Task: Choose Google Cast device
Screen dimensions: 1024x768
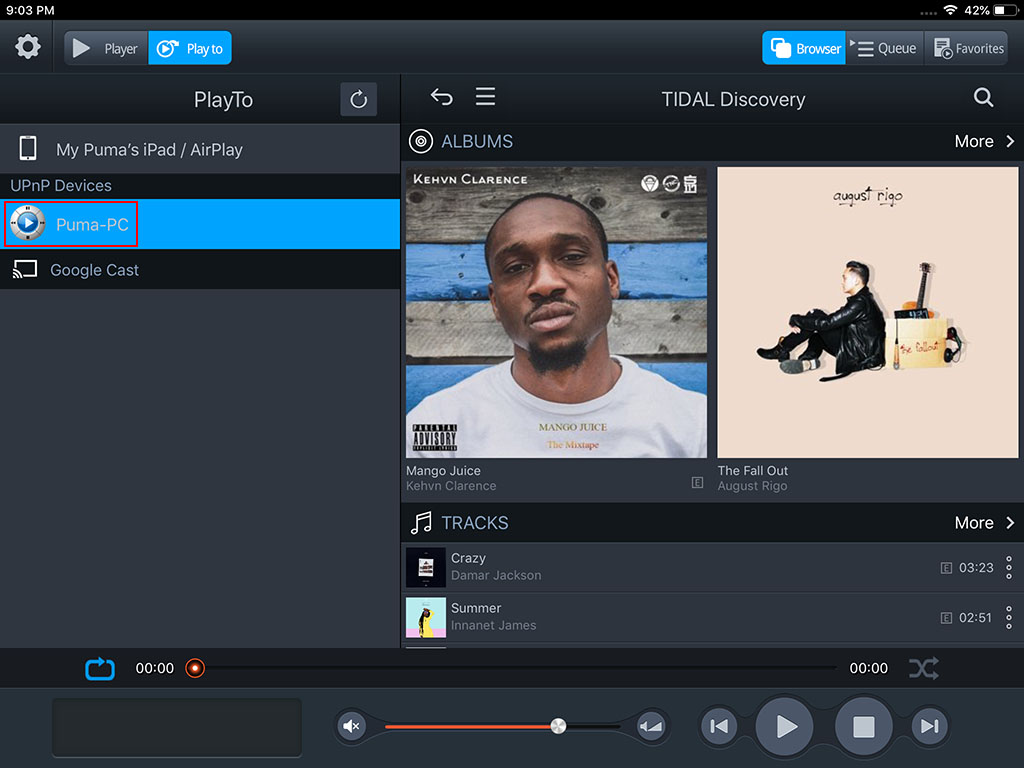Action: coord(200,270)
